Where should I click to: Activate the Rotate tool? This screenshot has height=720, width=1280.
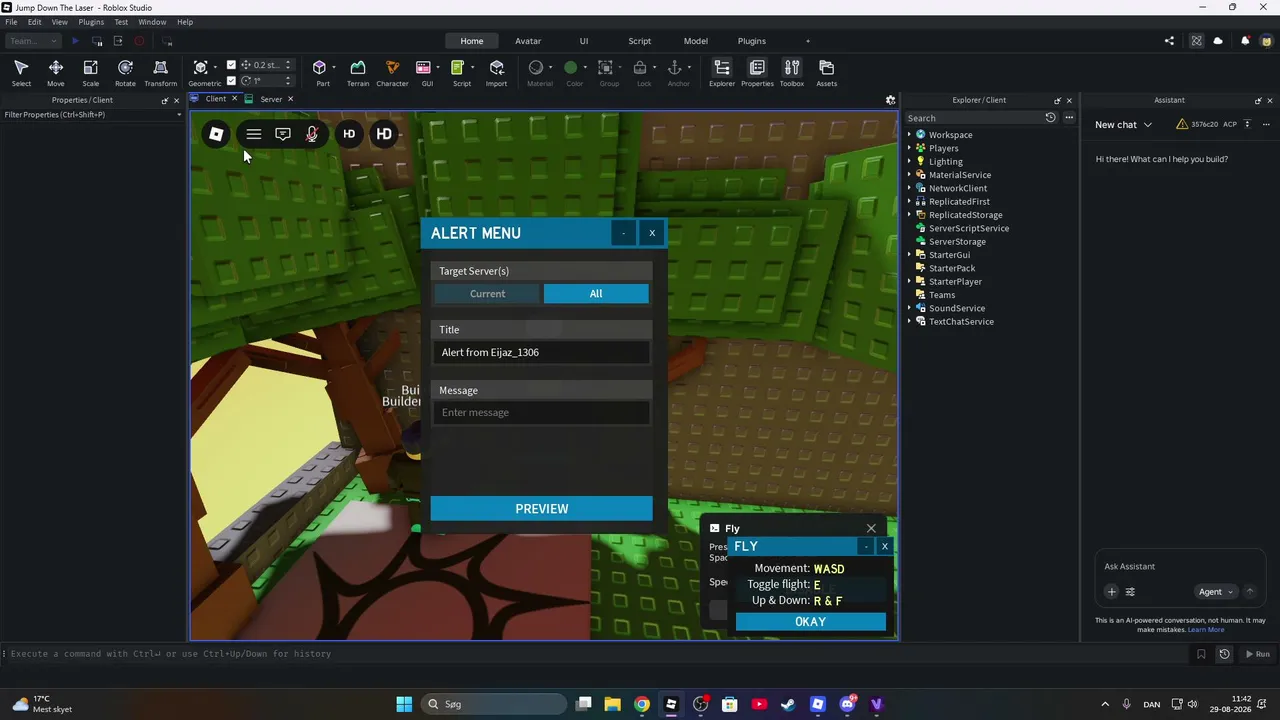pyautogui.click(x=125, y=73)
